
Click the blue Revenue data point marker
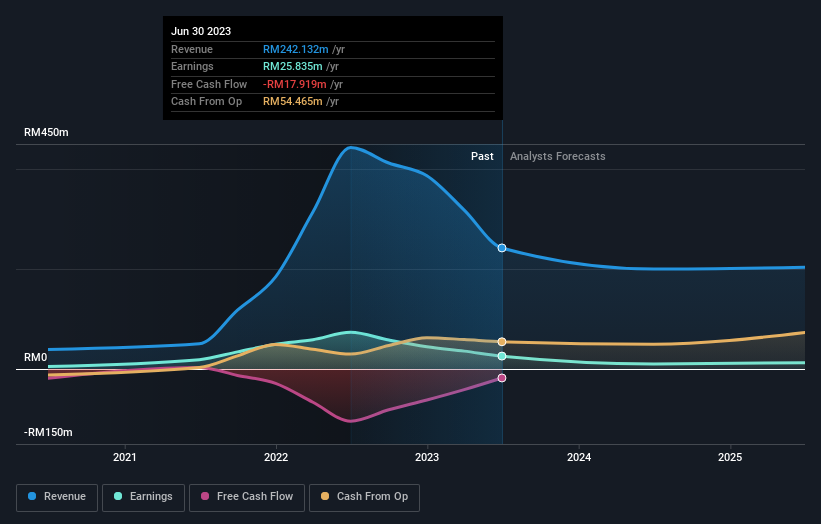pos(502,248)
